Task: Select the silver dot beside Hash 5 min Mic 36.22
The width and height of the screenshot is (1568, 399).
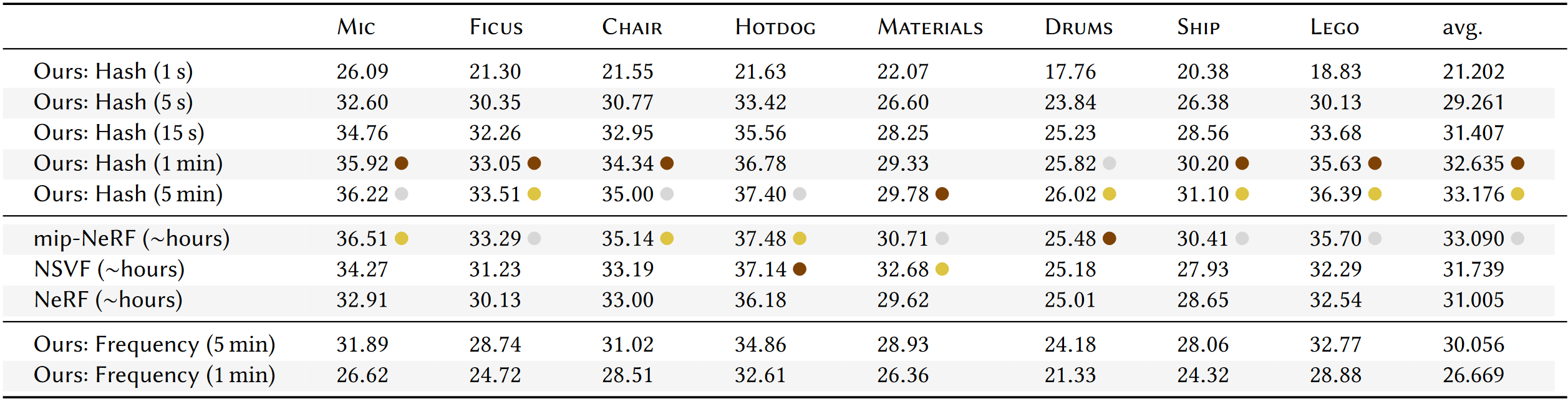Action: (x=402, y=194)
